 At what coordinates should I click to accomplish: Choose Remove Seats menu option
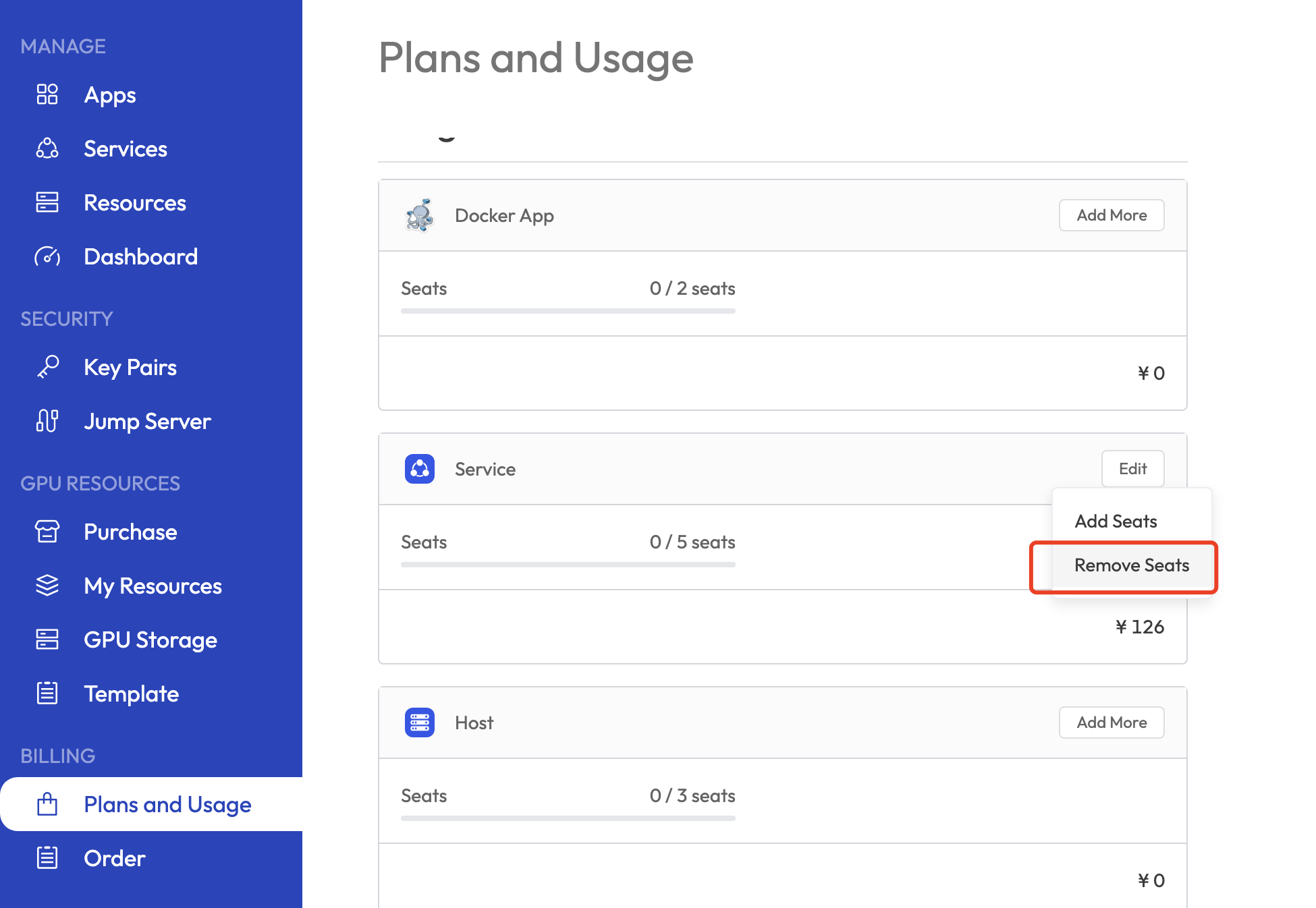pos(1131,565)
